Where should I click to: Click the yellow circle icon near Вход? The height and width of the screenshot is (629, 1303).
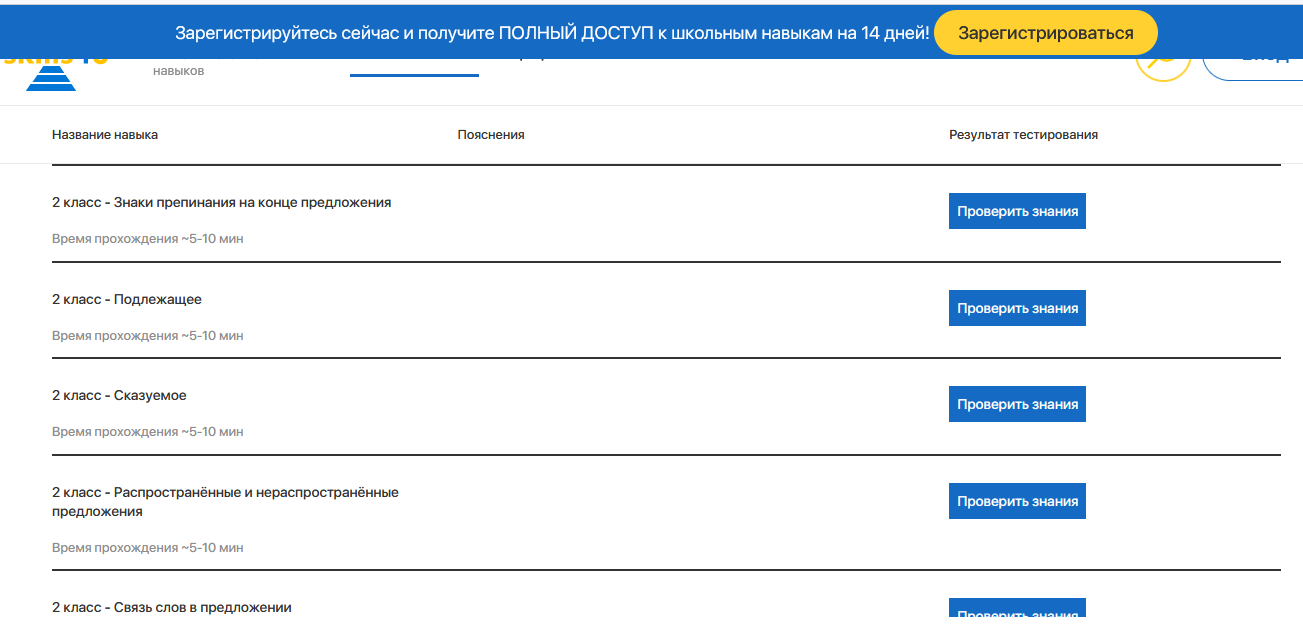pyautogui.click(x=1163, y=68)
